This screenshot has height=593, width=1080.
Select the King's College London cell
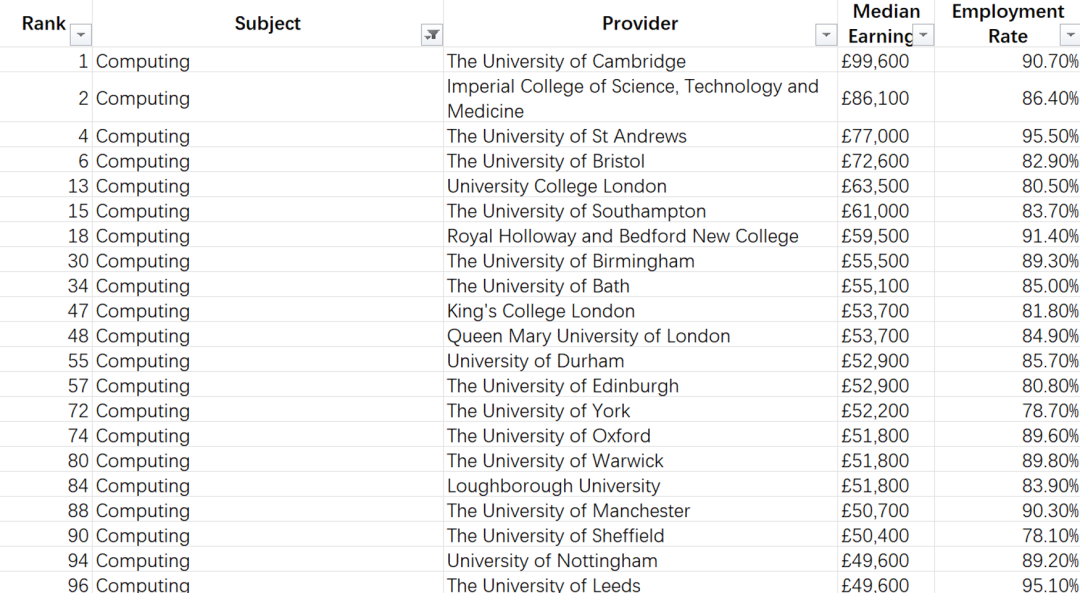tap(641, 311)
